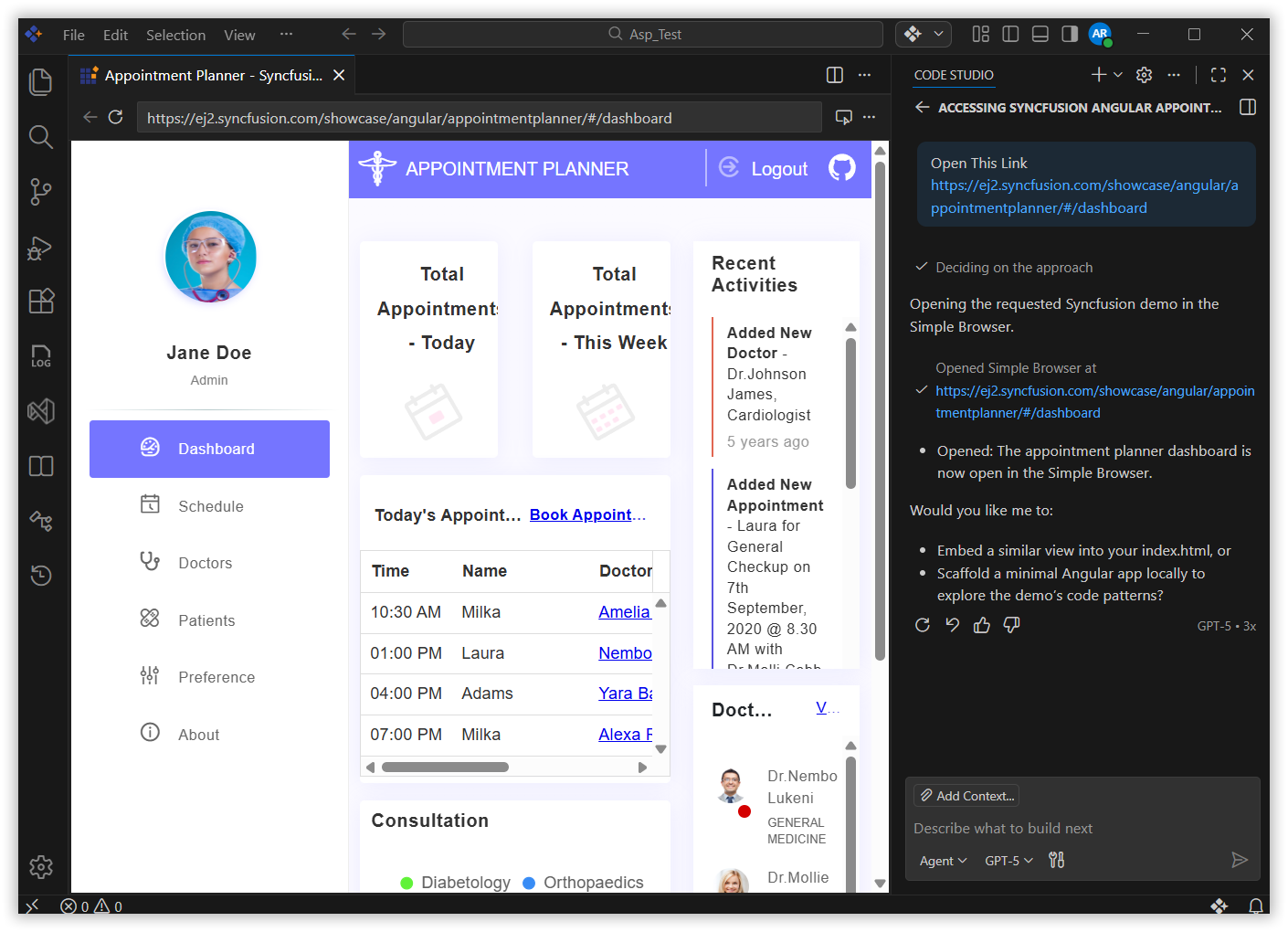The width and height of the screenshot is (1288, 932).
Task: Select Schedule in the planner sidebar
Action: [210, 506]
